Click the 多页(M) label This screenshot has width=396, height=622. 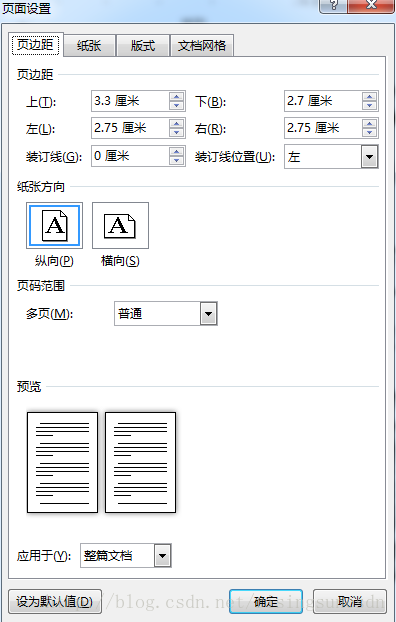tap(50, 314)
